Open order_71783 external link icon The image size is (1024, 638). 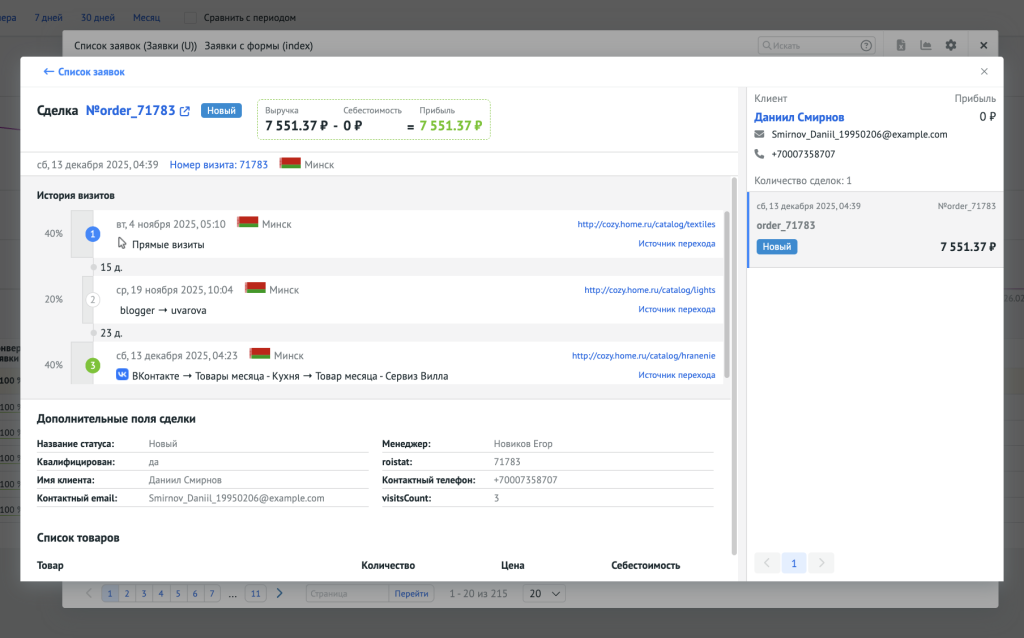[184, 111]
